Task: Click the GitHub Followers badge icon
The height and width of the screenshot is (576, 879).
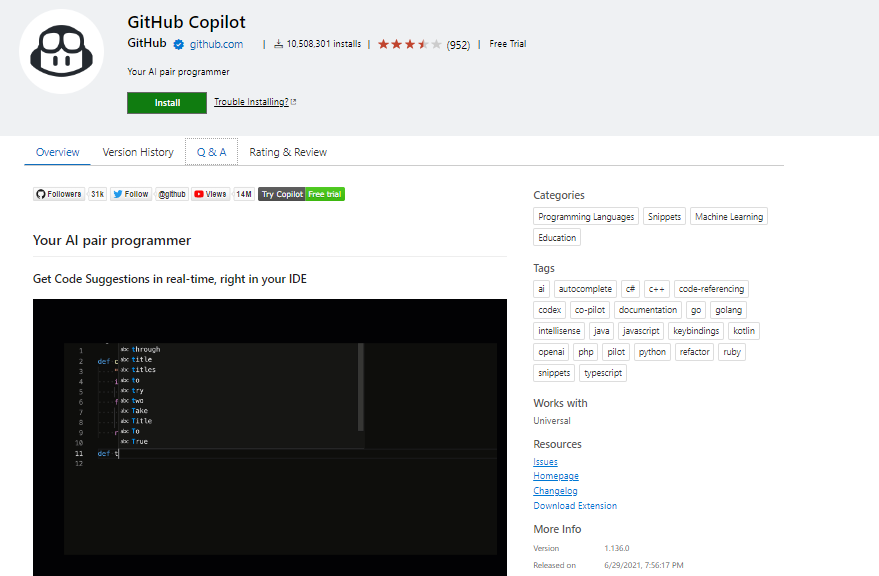Action: coord(42,193)
